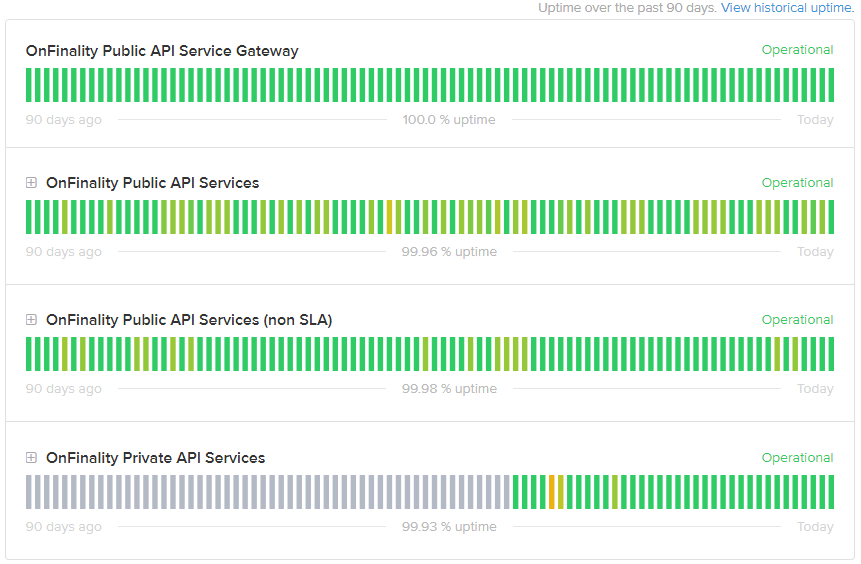Viewport: 861px width, 564px height.
Task: Expand OnFinality Public API Services group
Action: pos(31,182)
